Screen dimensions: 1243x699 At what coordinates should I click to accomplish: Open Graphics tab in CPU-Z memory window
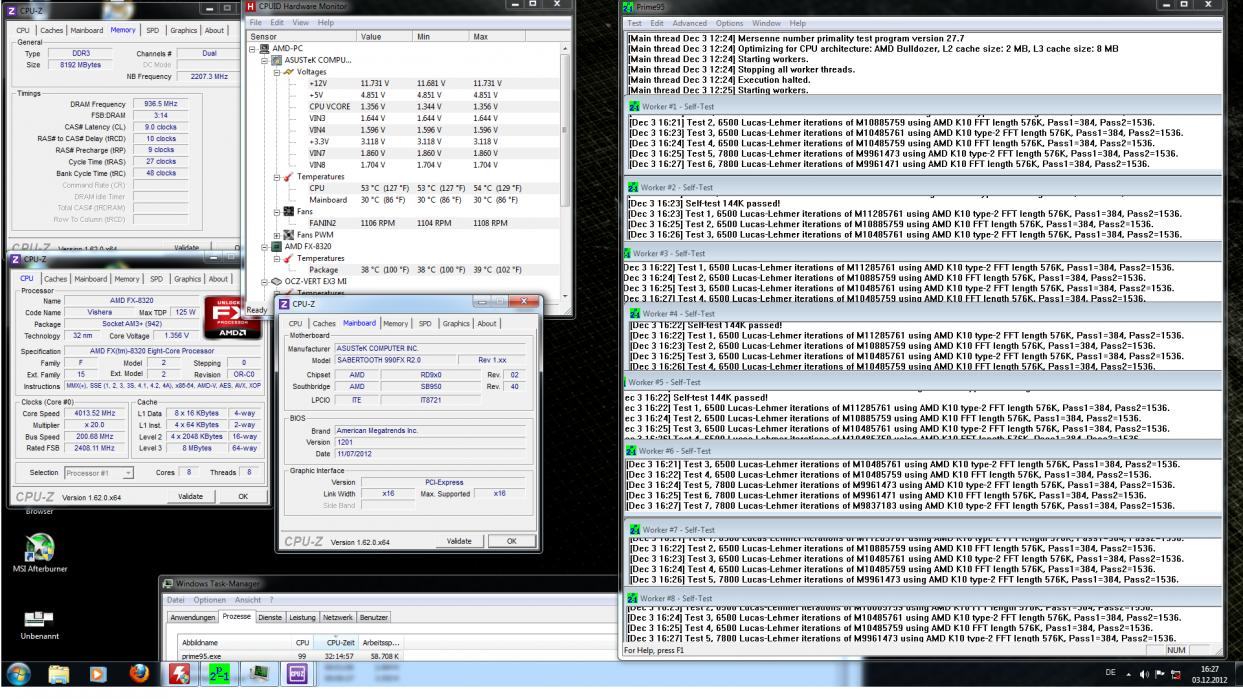pyautogui.click(x=184, y=29)
